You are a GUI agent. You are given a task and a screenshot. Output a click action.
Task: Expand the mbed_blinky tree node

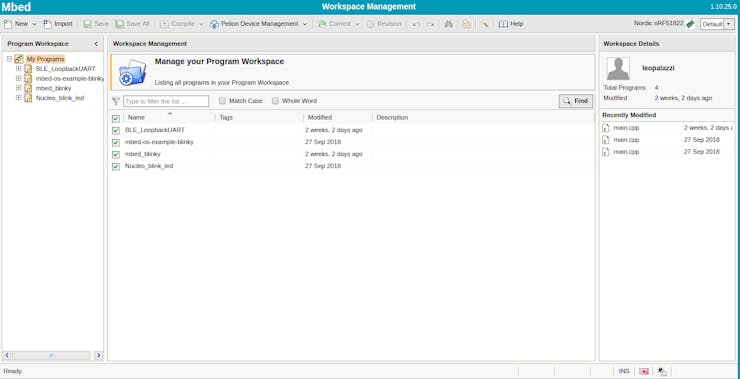[x=19, y=88]
